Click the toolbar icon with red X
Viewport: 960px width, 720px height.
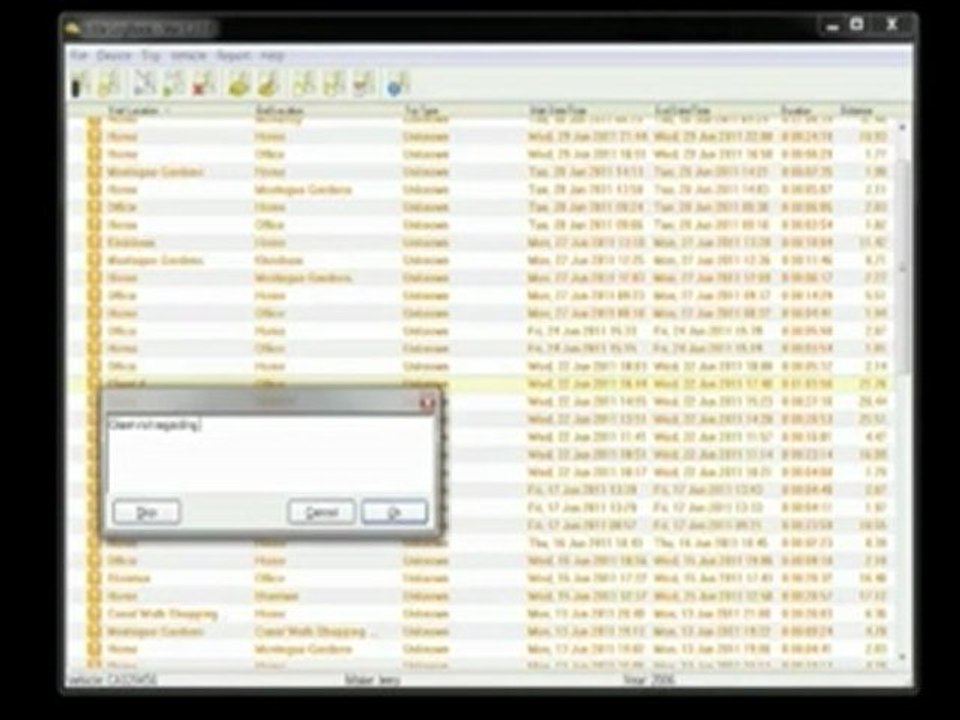point(204,84)
